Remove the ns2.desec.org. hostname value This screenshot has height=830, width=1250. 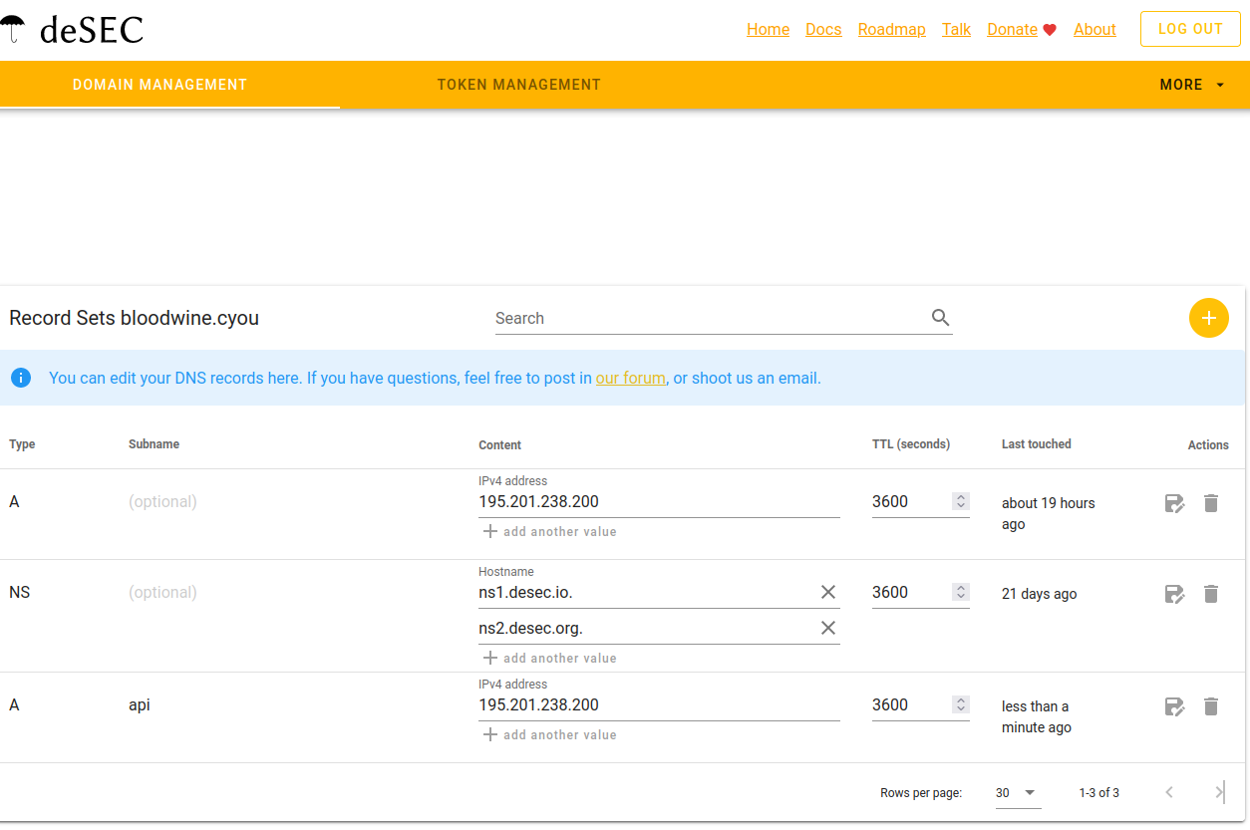[828, 628]
